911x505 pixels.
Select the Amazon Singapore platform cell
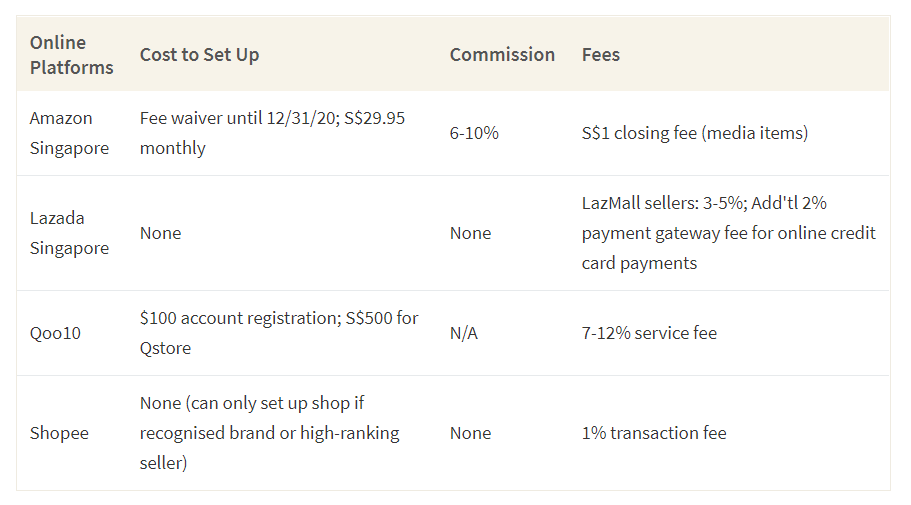click(x=69, y=133)
